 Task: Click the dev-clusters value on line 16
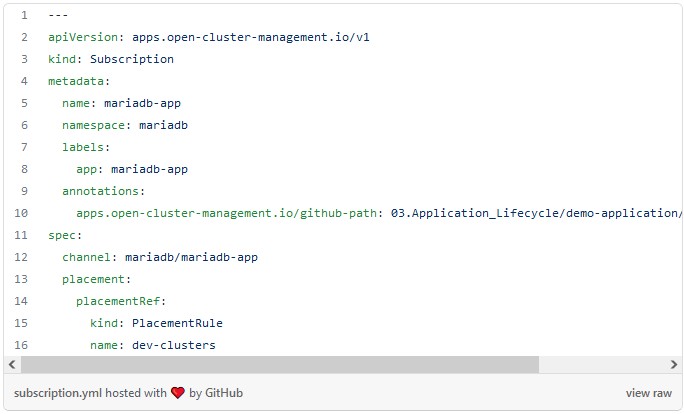[x=174, y=345]
